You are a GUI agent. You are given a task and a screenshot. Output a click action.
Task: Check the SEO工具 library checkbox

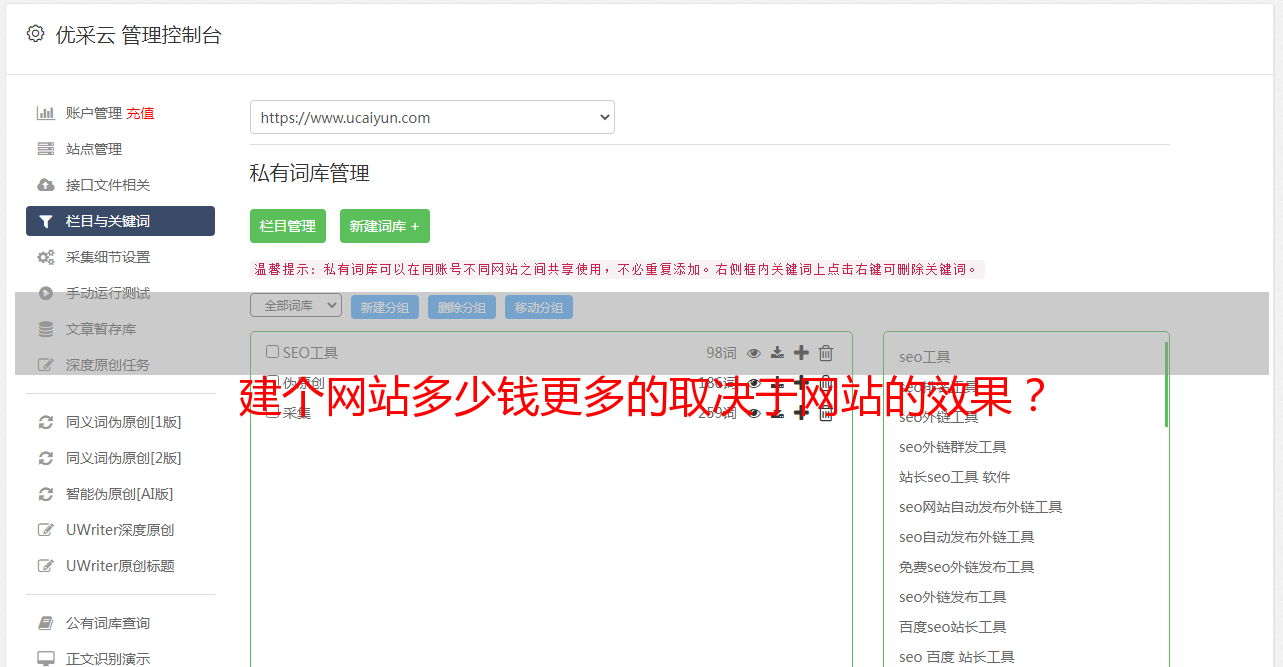point(272,352)
